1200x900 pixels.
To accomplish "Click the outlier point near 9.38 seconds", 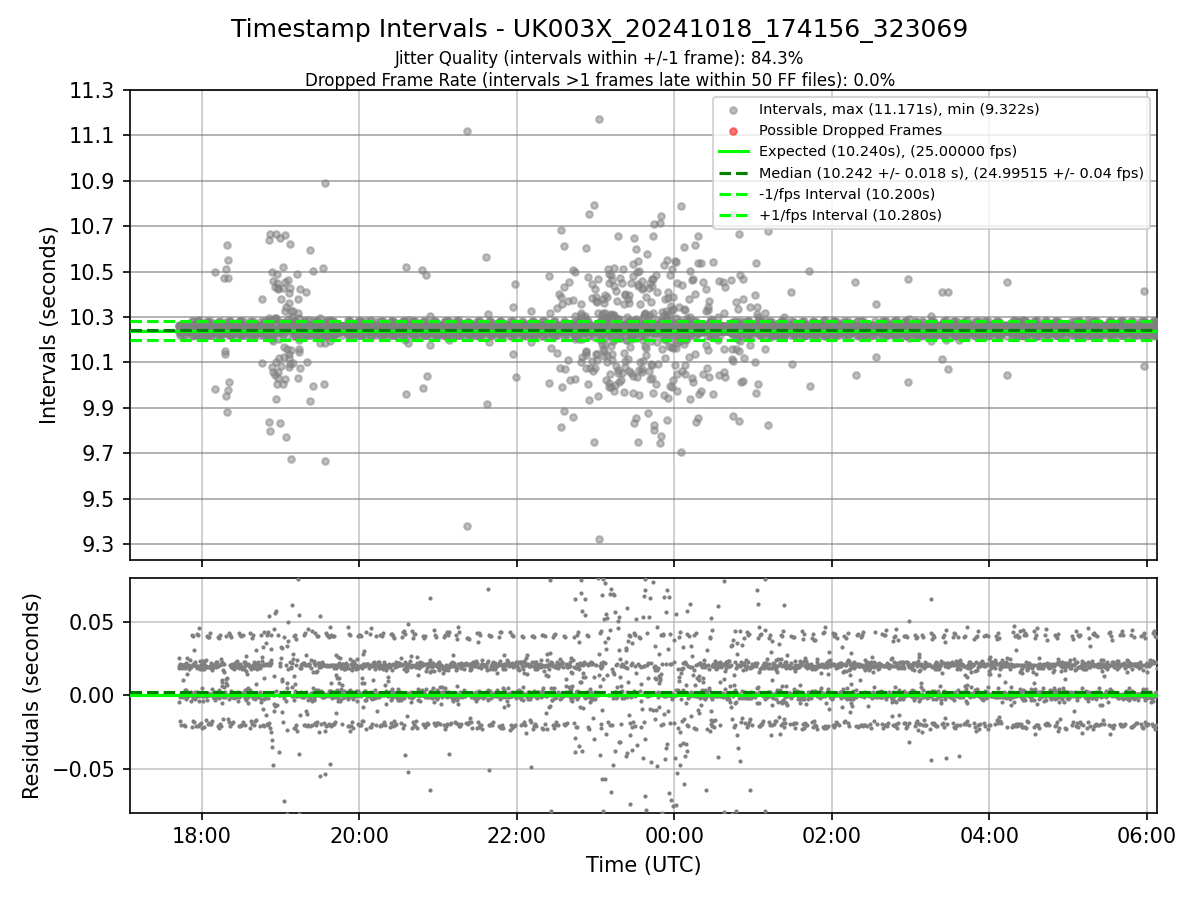I will [x=467, y=526].
